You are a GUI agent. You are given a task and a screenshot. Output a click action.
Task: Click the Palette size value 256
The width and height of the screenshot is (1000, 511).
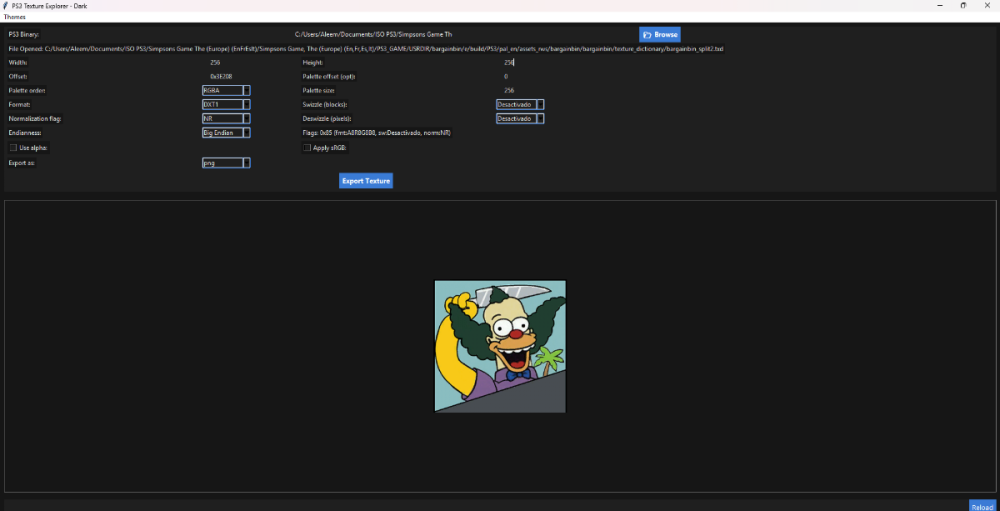point(509,91)
